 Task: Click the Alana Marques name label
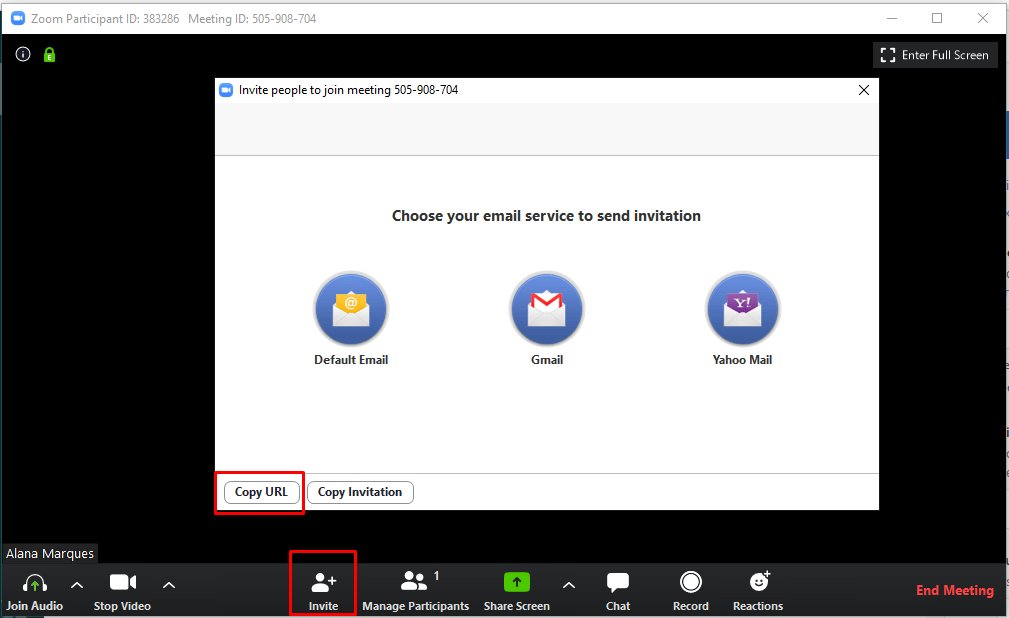pyautogui.click(x=50, y=554)
